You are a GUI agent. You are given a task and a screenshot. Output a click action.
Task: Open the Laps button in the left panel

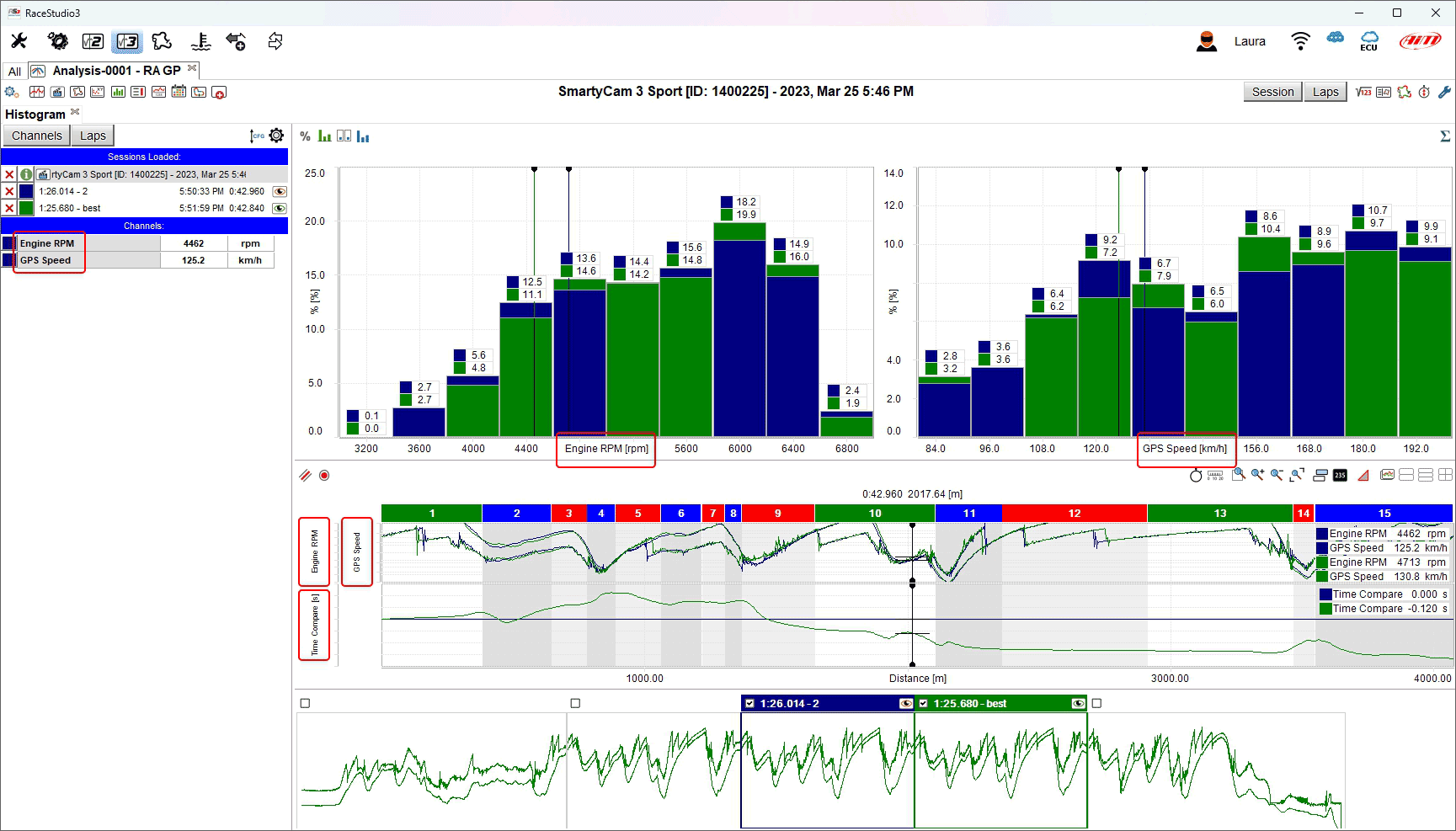pos(93,136)
